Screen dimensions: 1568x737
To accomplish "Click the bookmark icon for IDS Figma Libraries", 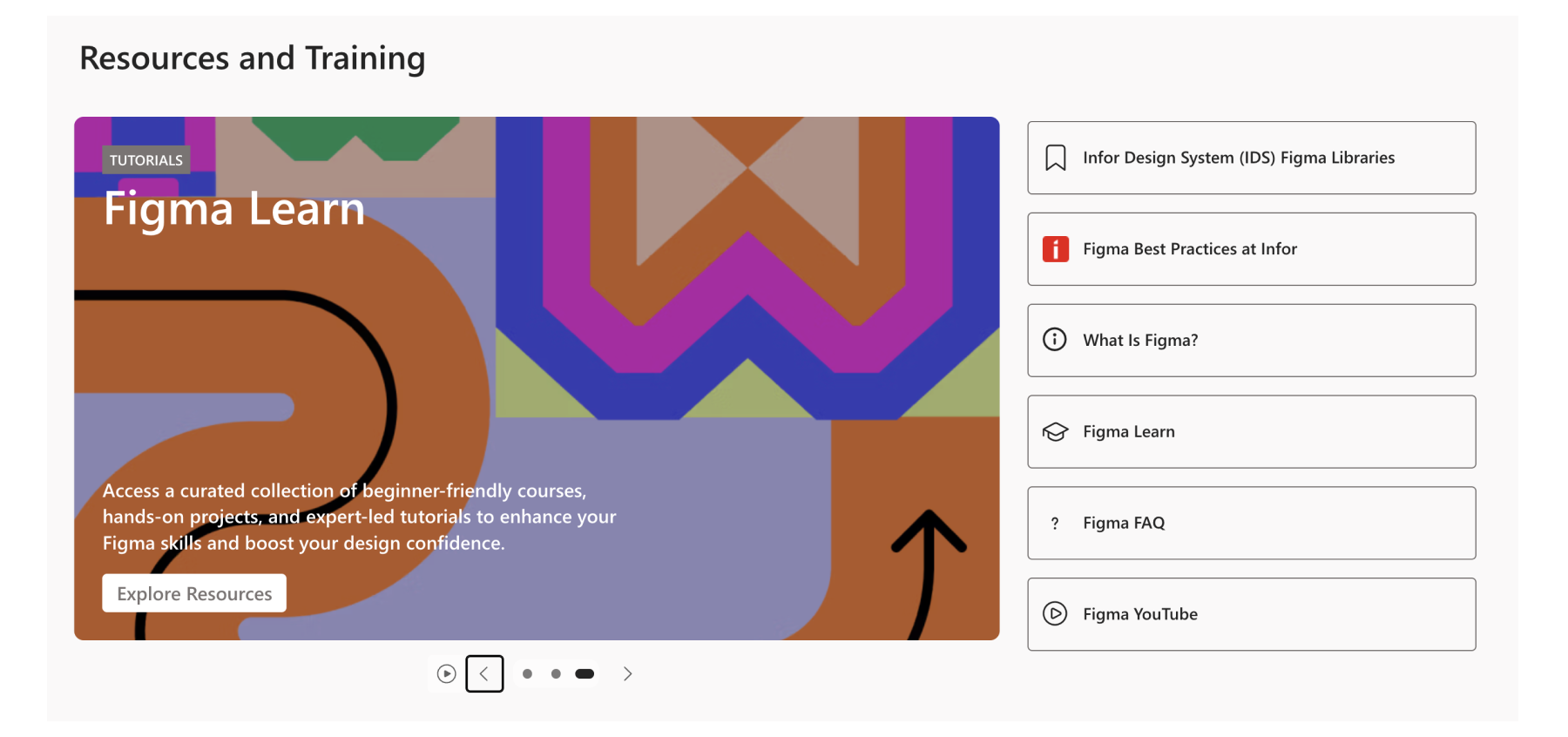I will point(1055,158).
